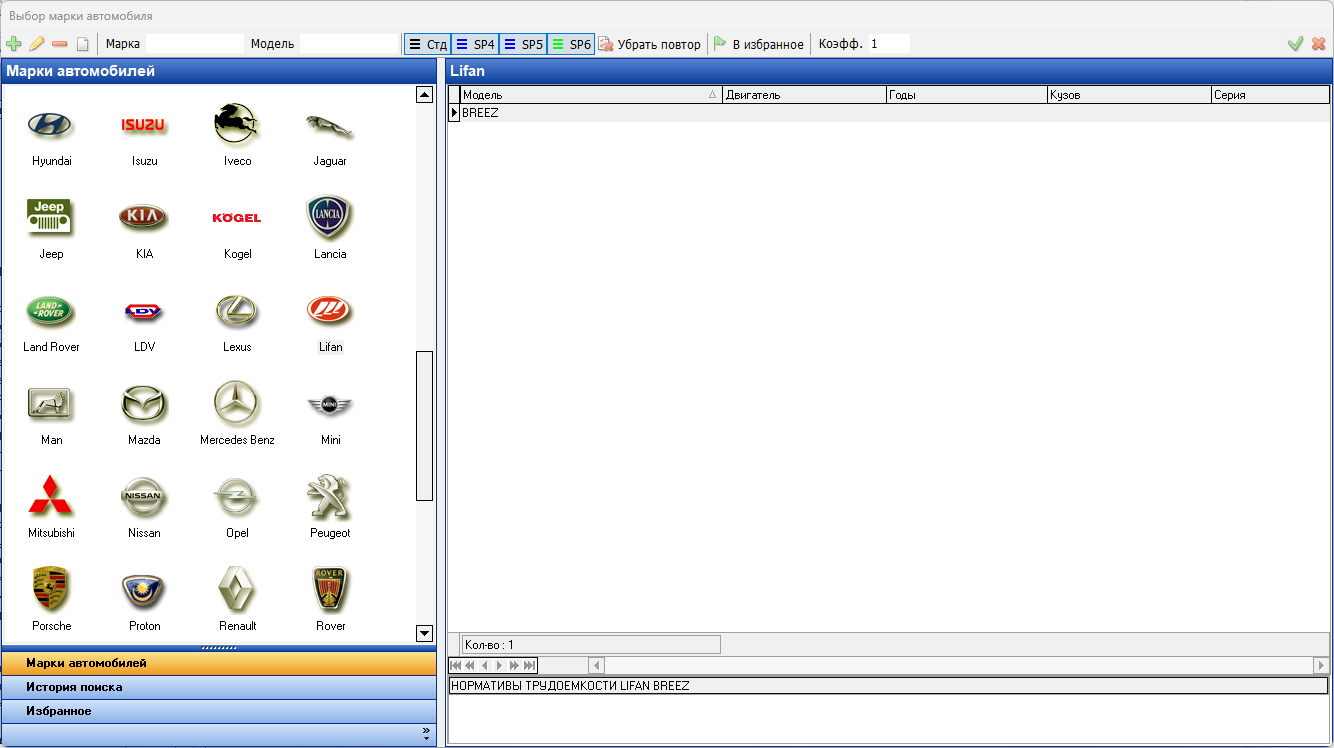The width and height of the screenshot is (1334, 748).
Task: Focus the Марка input field
Action: 195,44
